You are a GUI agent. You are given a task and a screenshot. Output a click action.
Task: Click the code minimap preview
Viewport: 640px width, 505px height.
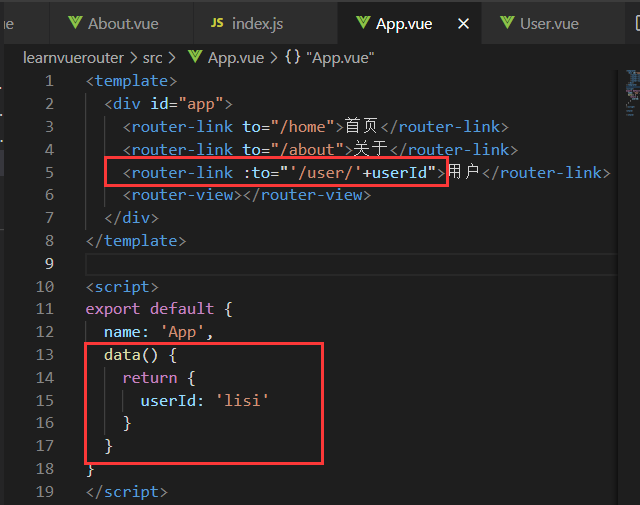pos(632,93)
